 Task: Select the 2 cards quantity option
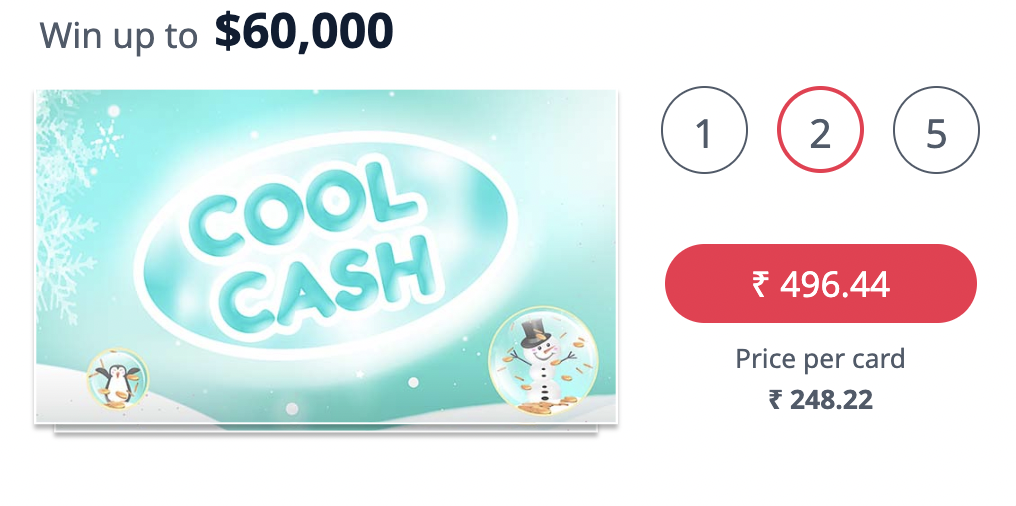(820, 131)
